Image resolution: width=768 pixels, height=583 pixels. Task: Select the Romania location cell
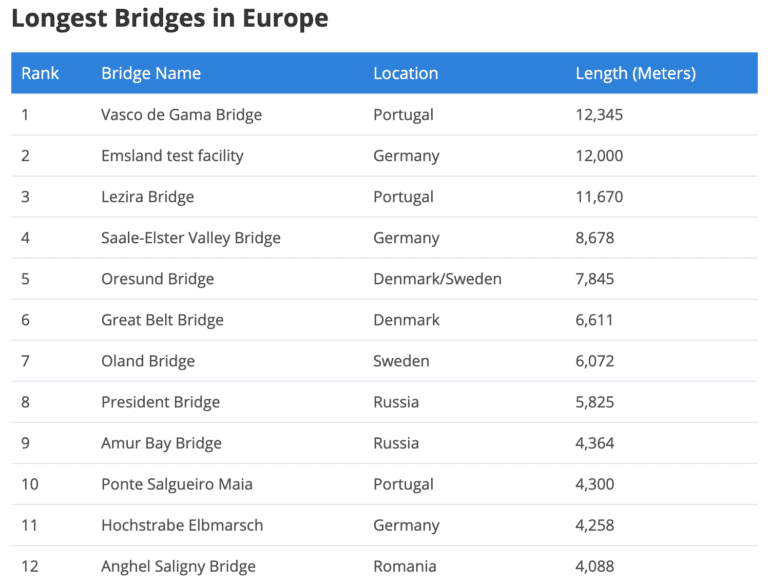pyautogui.click(x=404, y=566)
